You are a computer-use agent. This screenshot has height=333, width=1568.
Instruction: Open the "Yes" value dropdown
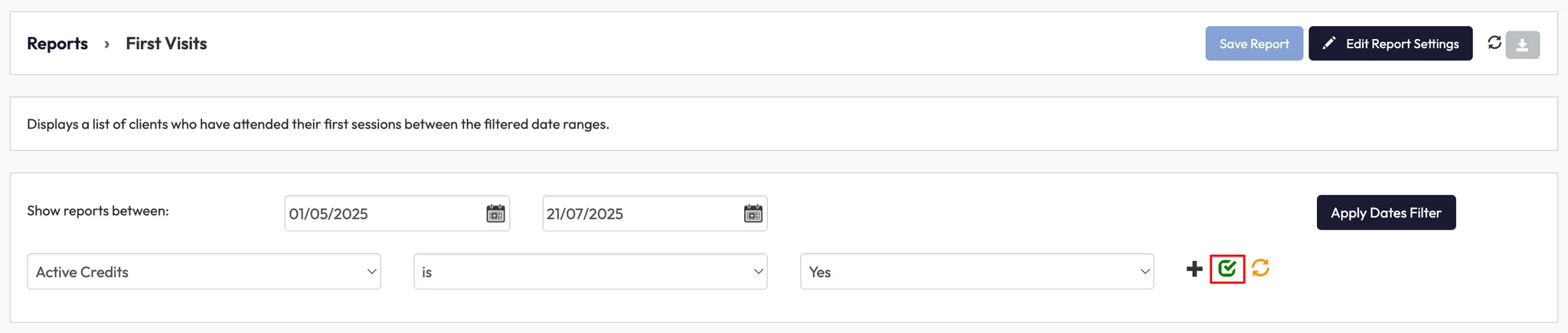977,272
